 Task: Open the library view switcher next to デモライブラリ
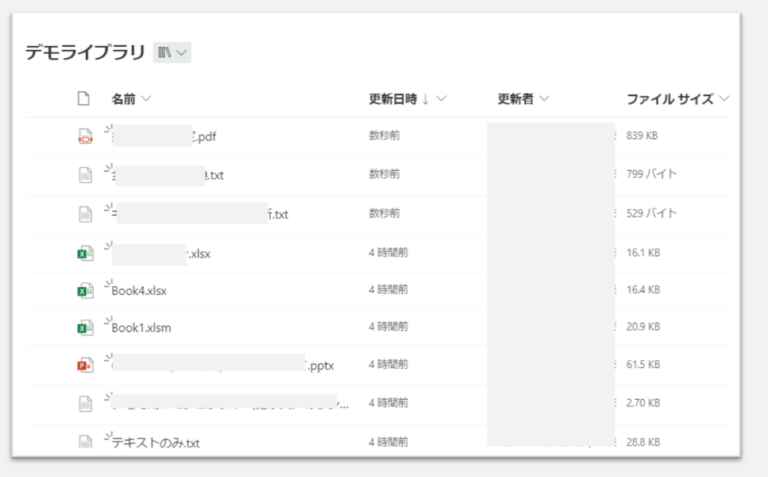[x=172, y=53]
